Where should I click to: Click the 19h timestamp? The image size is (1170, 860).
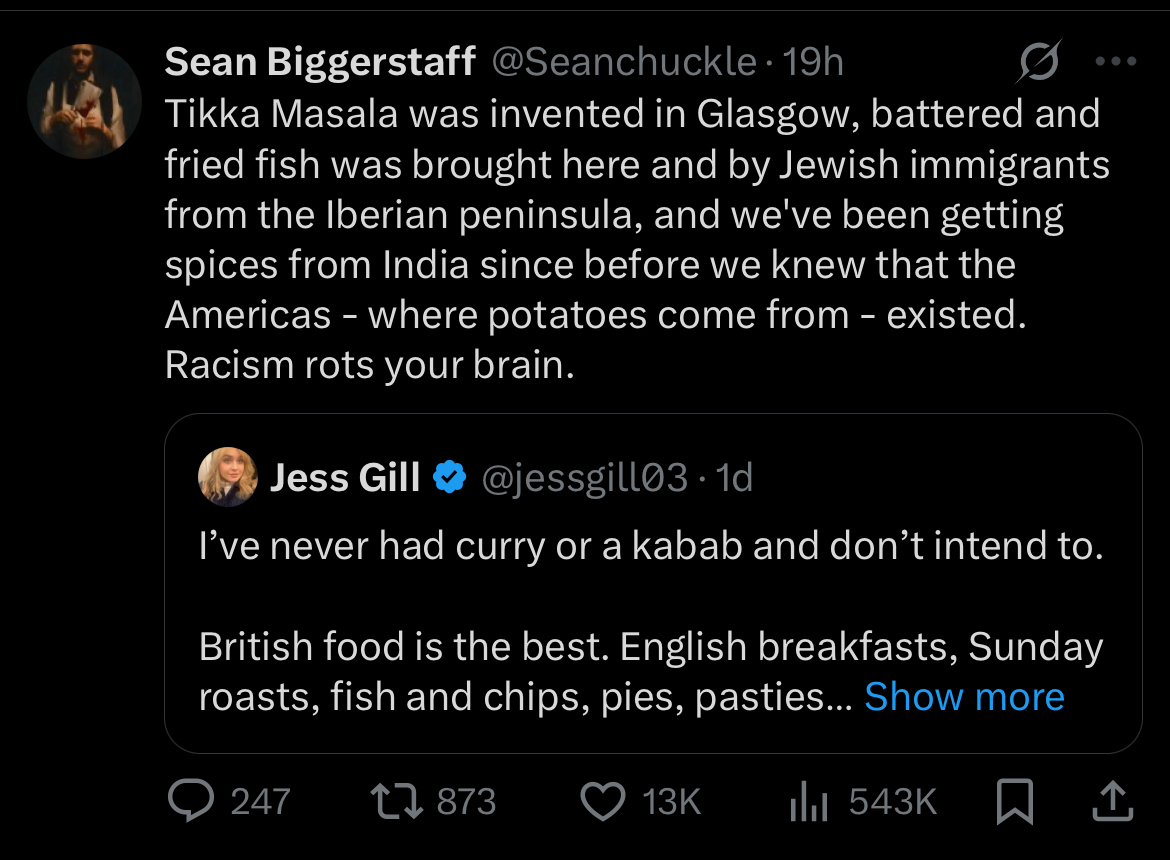[x=813, y=63]
